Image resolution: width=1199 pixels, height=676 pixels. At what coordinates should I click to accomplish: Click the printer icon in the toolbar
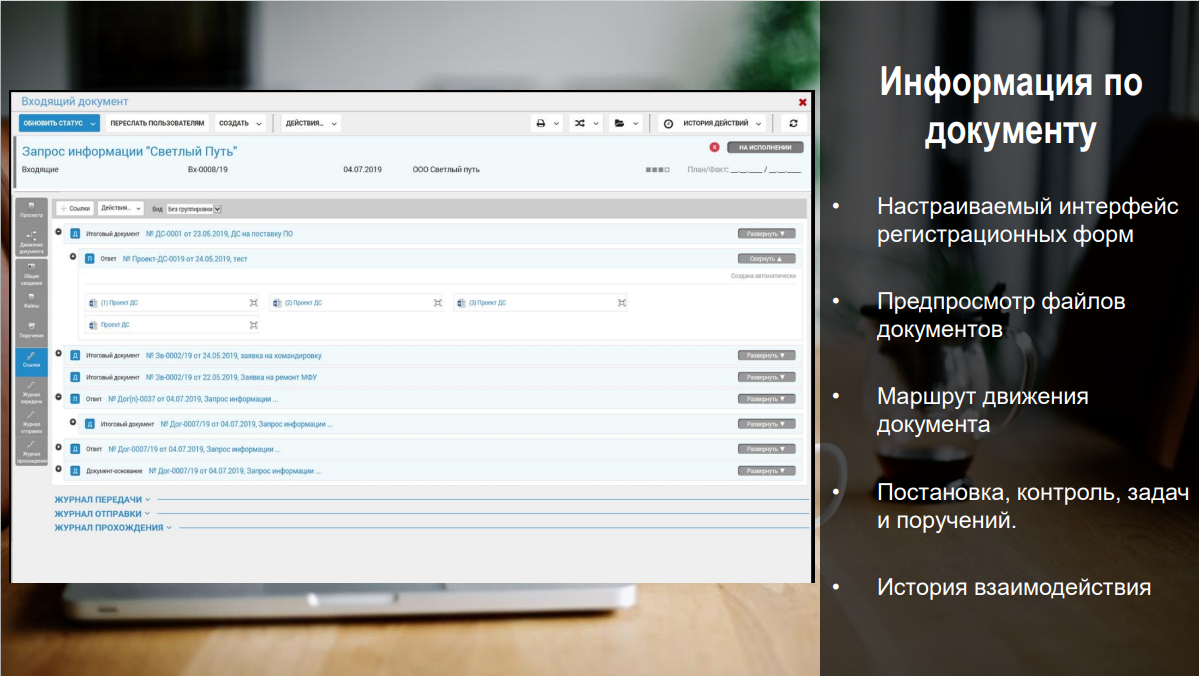tap(541, 123)
